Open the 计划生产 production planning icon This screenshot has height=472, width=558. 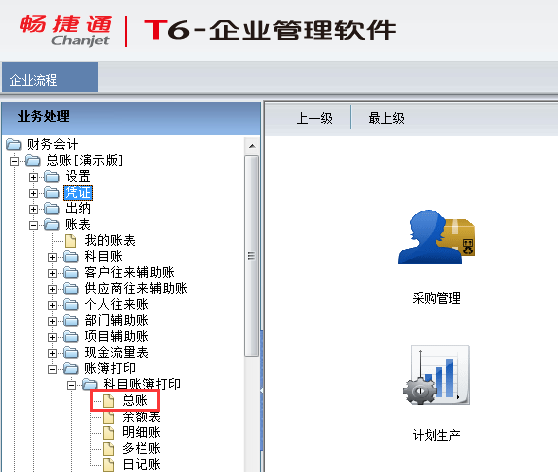coord(436,375)
